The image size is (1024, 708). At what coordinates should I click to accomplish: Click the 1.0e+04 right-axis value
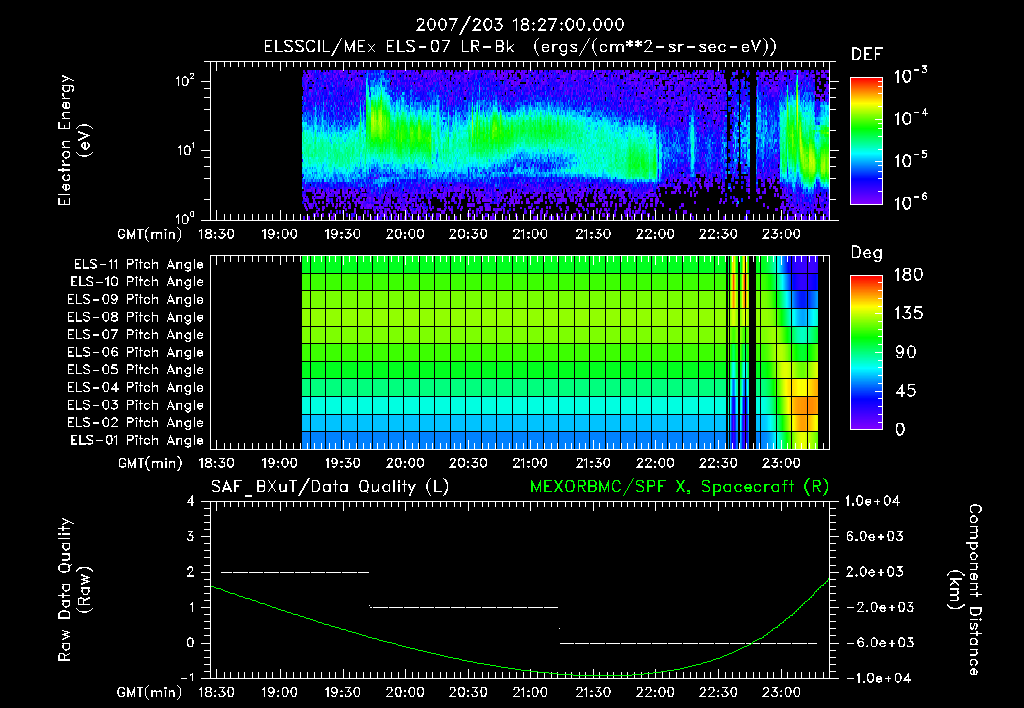(x=874, y=501)
